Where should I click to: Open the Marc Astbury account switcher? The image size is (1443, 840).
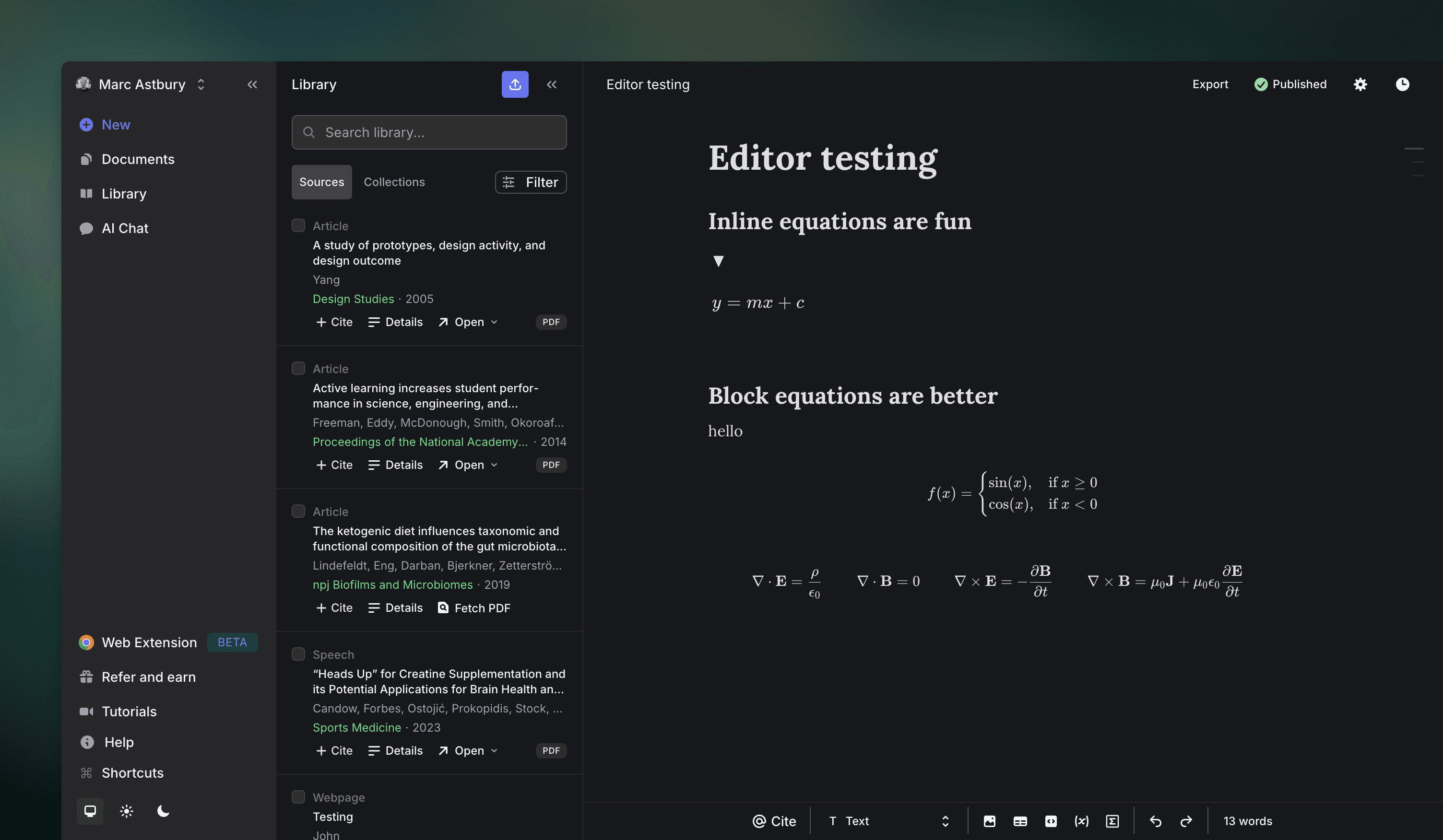[141, 84]
